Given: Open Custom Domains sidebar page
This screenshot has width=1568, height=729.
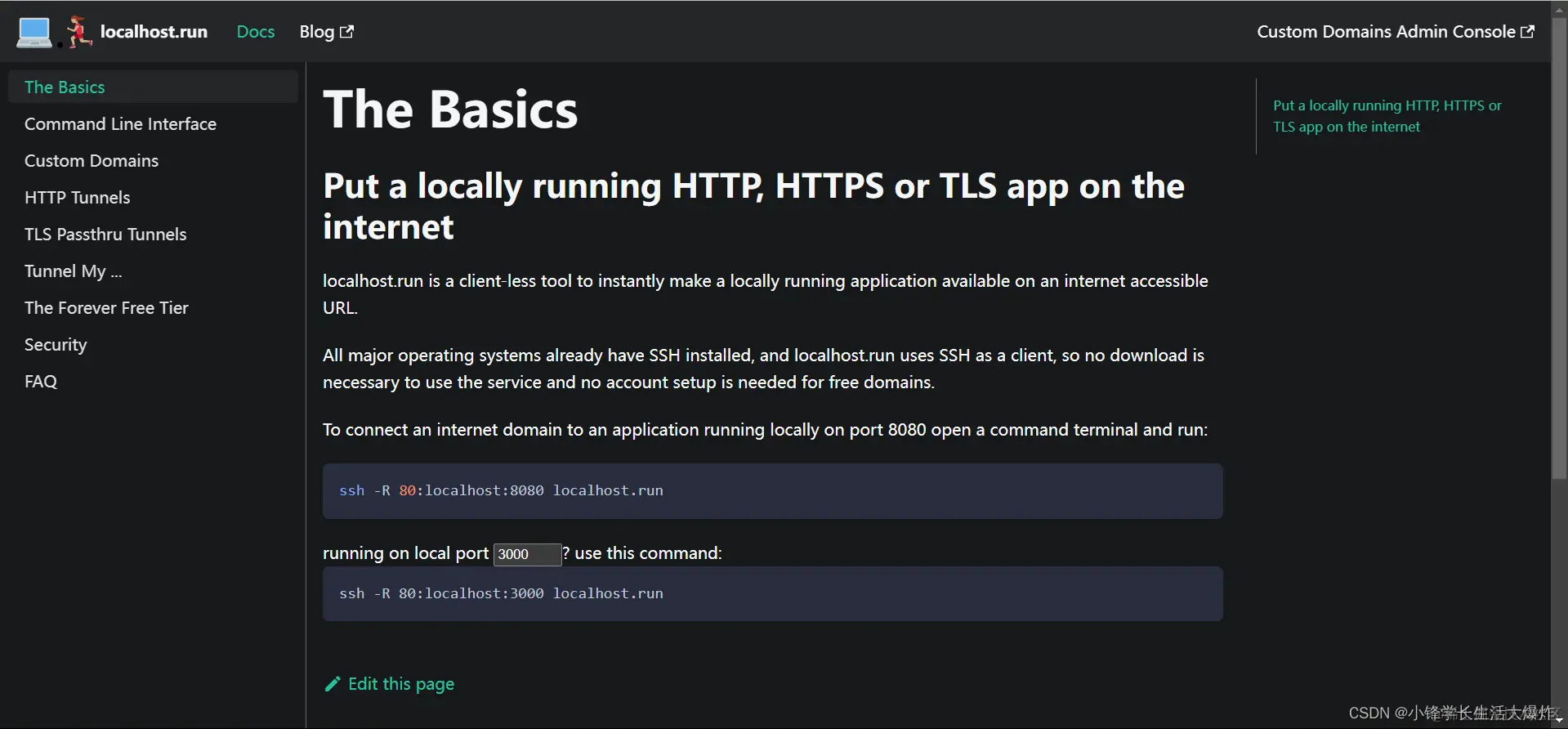Looking at the screenshot, I should pyautogui.click(x=153, y=160).
